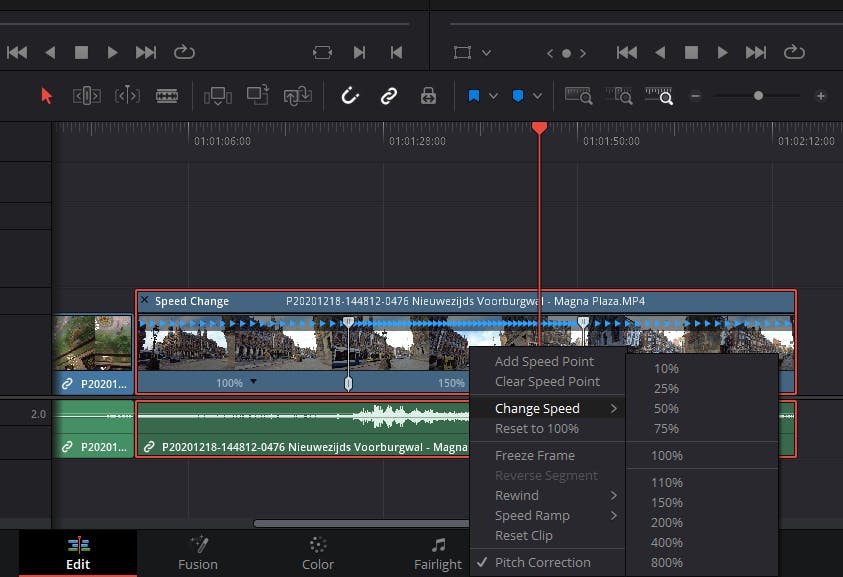The height and width of the screenshot is (577, 843).
Task: Expand the 100% speed segment dropdown
Action: point(253,382)
